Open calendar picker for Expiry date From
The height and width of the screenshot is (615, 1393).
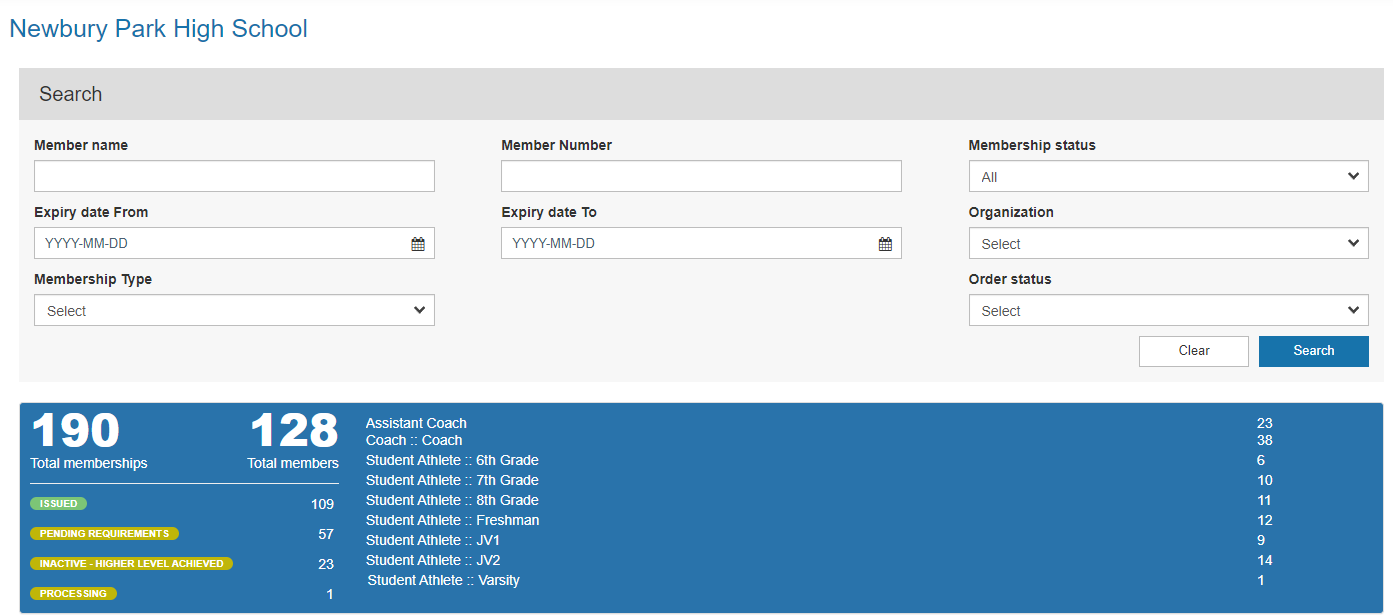pyautogui.click(x=418, y=244)
